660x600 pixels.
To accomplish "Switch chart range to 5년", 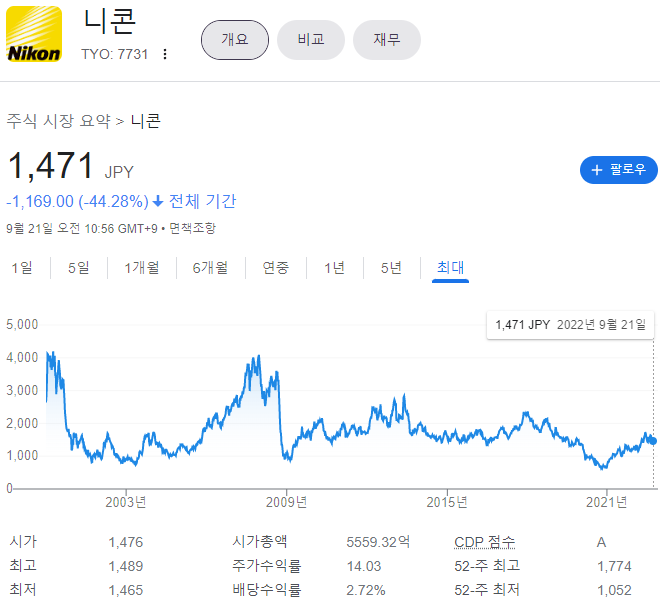I will [391, 268].
